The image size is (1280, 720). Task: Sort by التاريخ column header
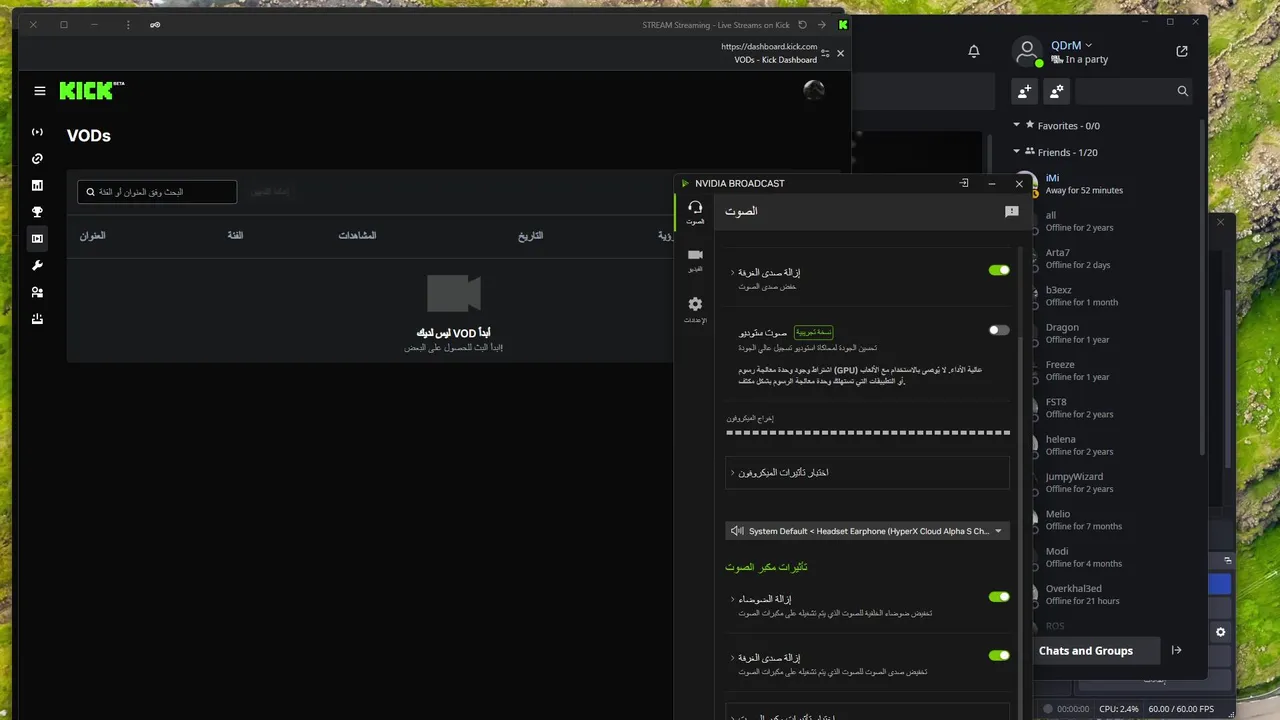tap(531, 236)
